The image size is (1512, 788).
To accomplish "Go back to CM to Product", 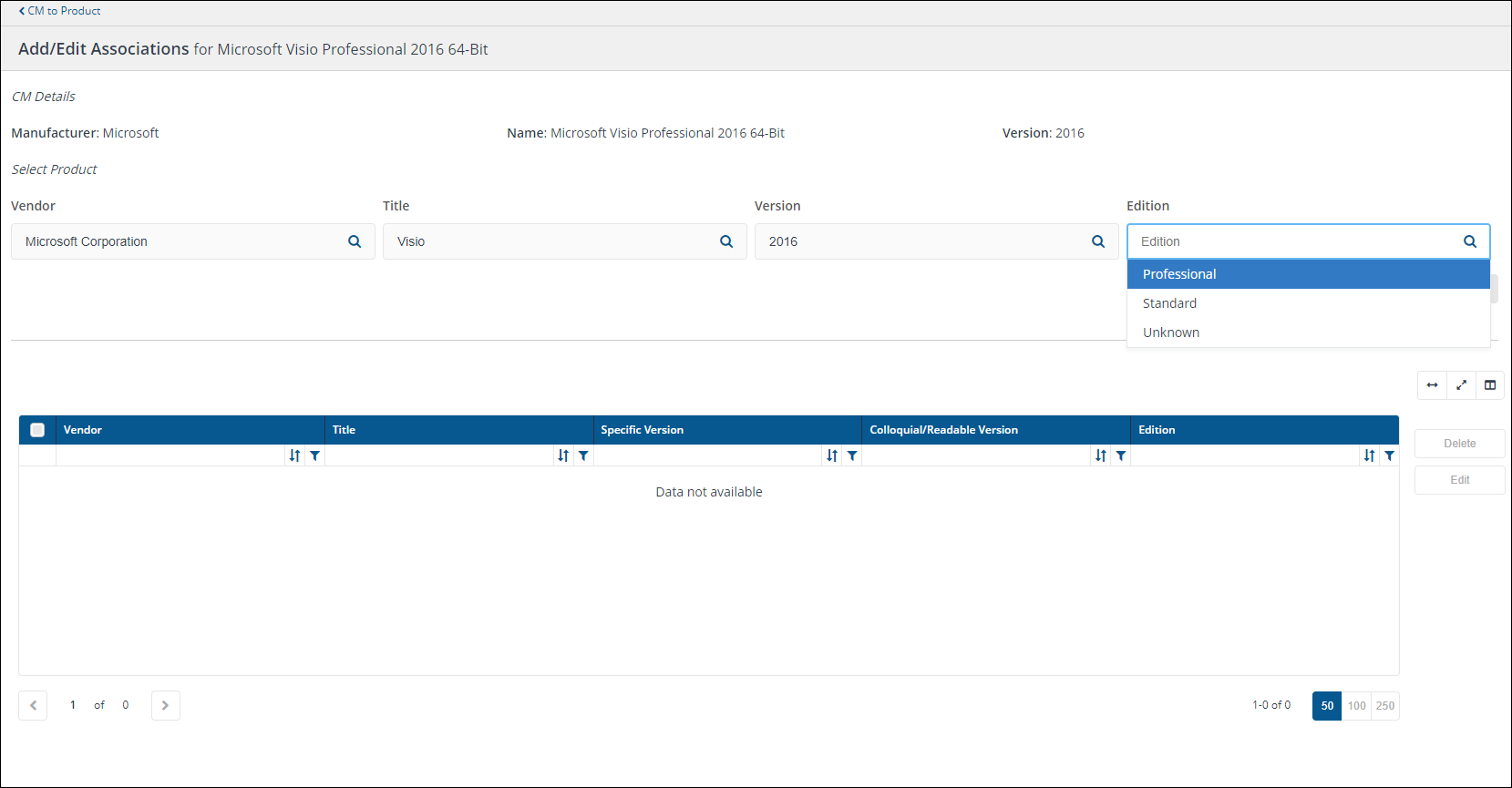I will (60, 11).
